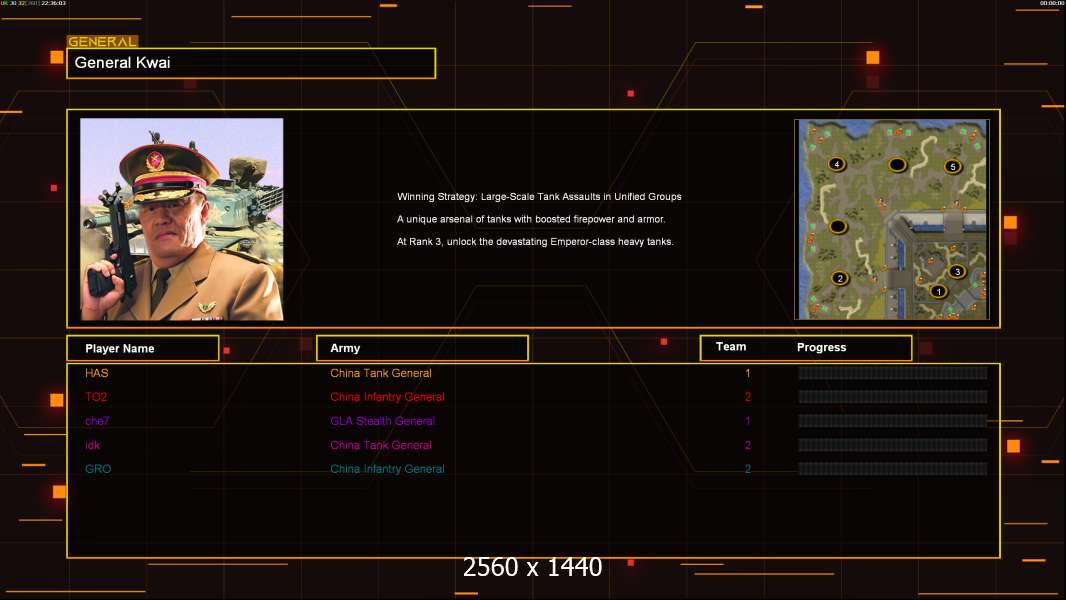Click team number for TO2
The width and height of the screenshot is (1066, 600).
(748, 397)
